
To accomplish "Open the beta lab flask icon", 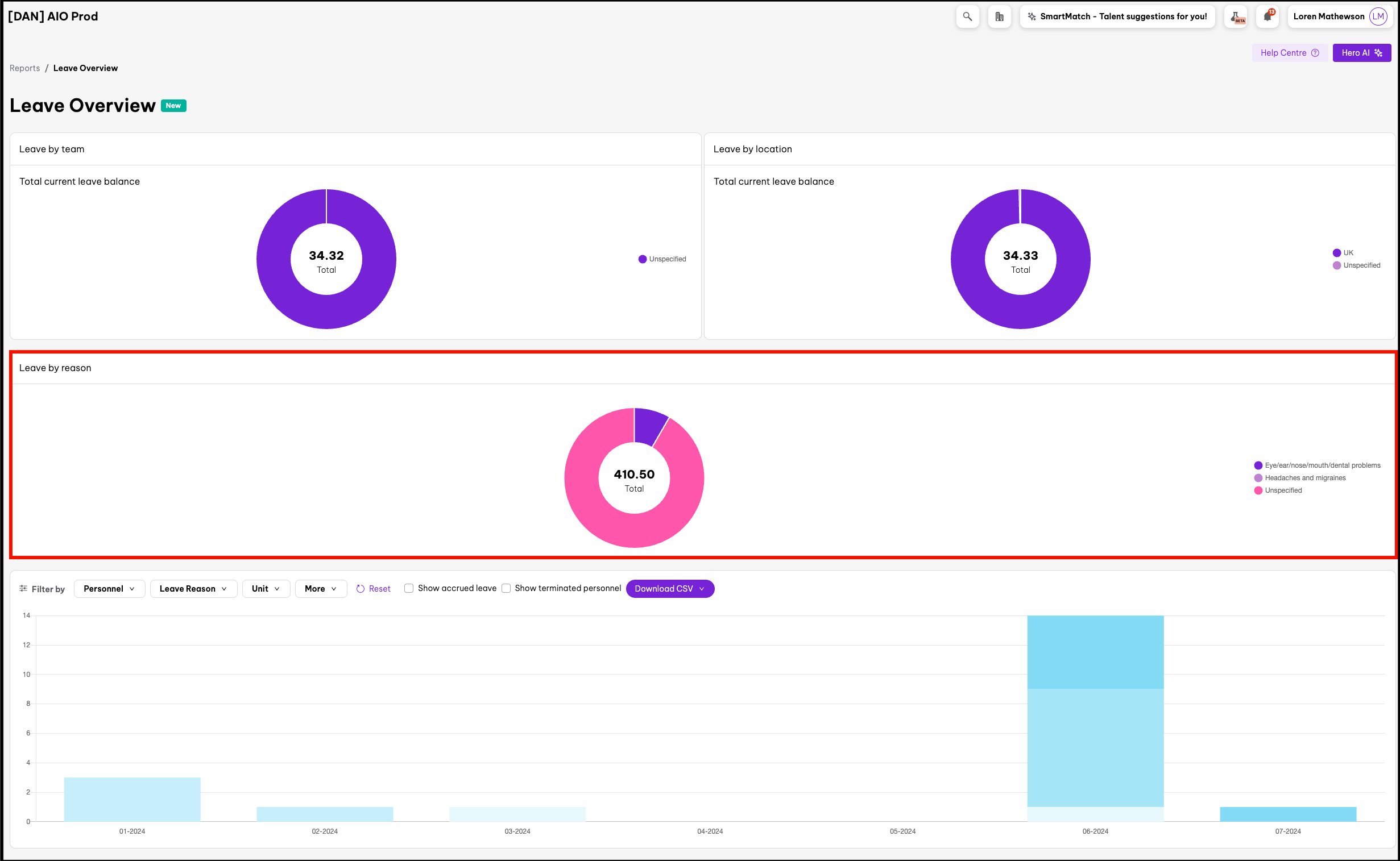I will (1235, 16).
